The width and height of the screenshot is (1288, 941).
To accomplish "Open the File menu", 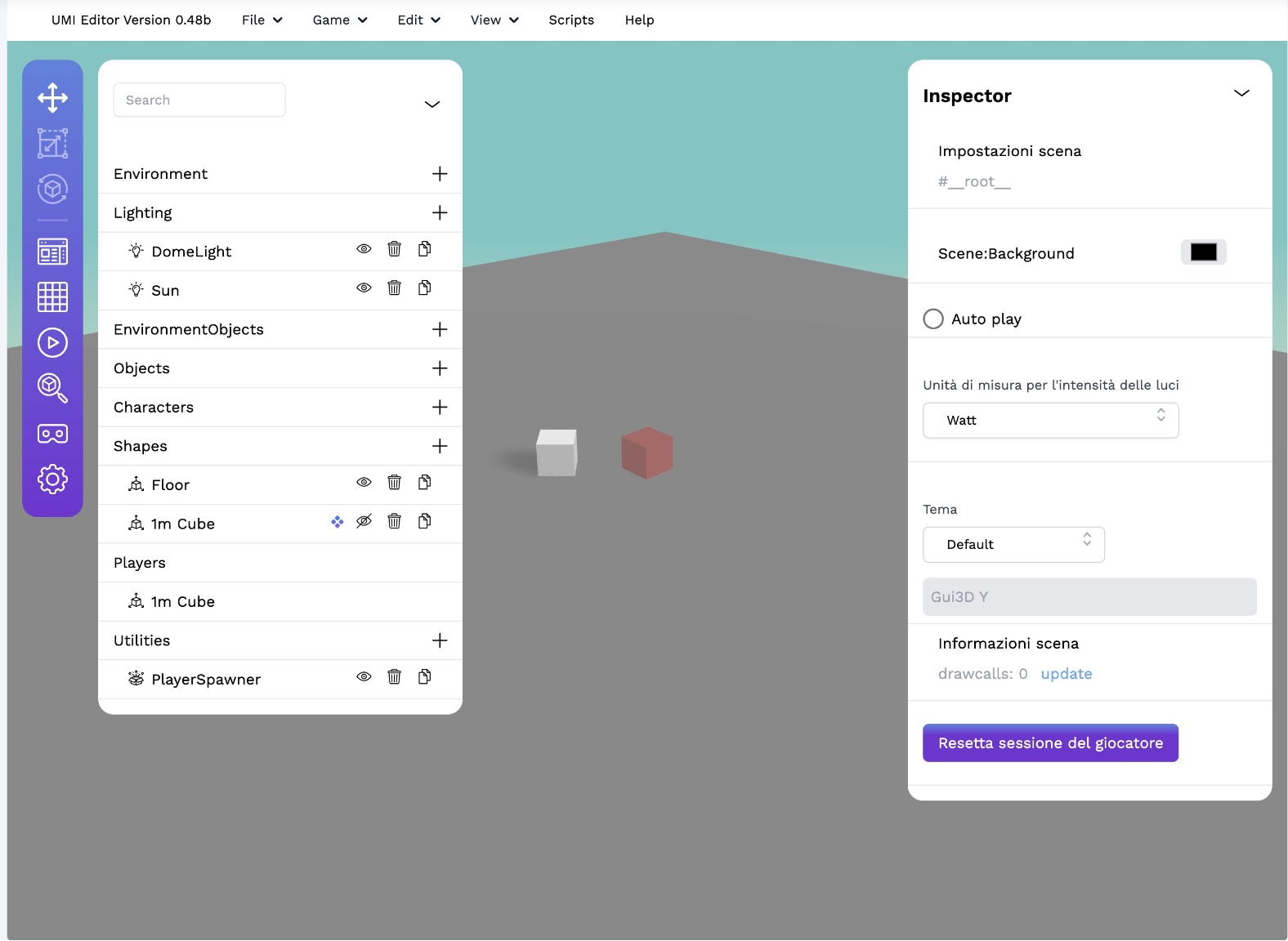I will point(262,20).
